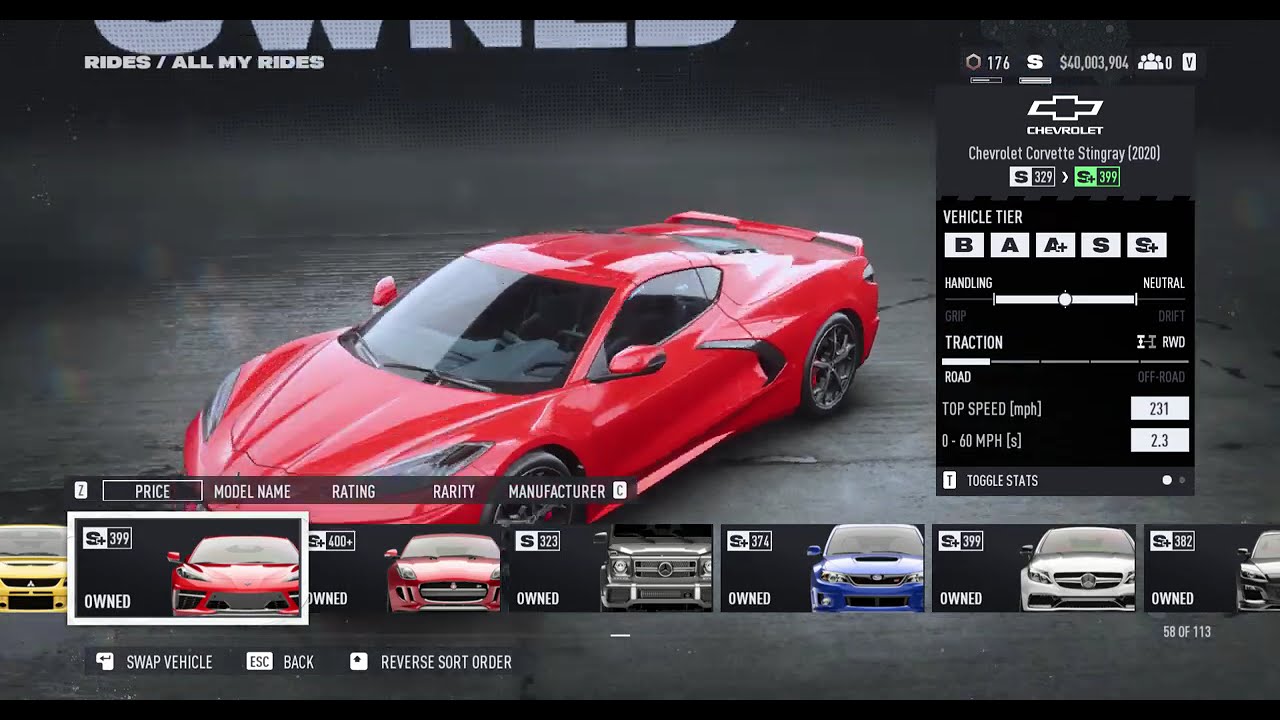Select vehicle tier B

click(964, 245)
